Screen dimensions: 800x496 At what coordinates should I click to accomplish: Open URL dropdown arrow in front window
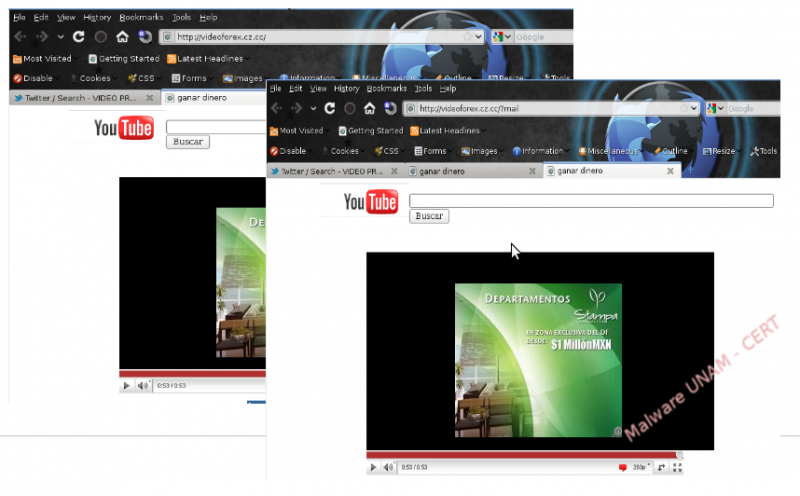tap(693, 108)
